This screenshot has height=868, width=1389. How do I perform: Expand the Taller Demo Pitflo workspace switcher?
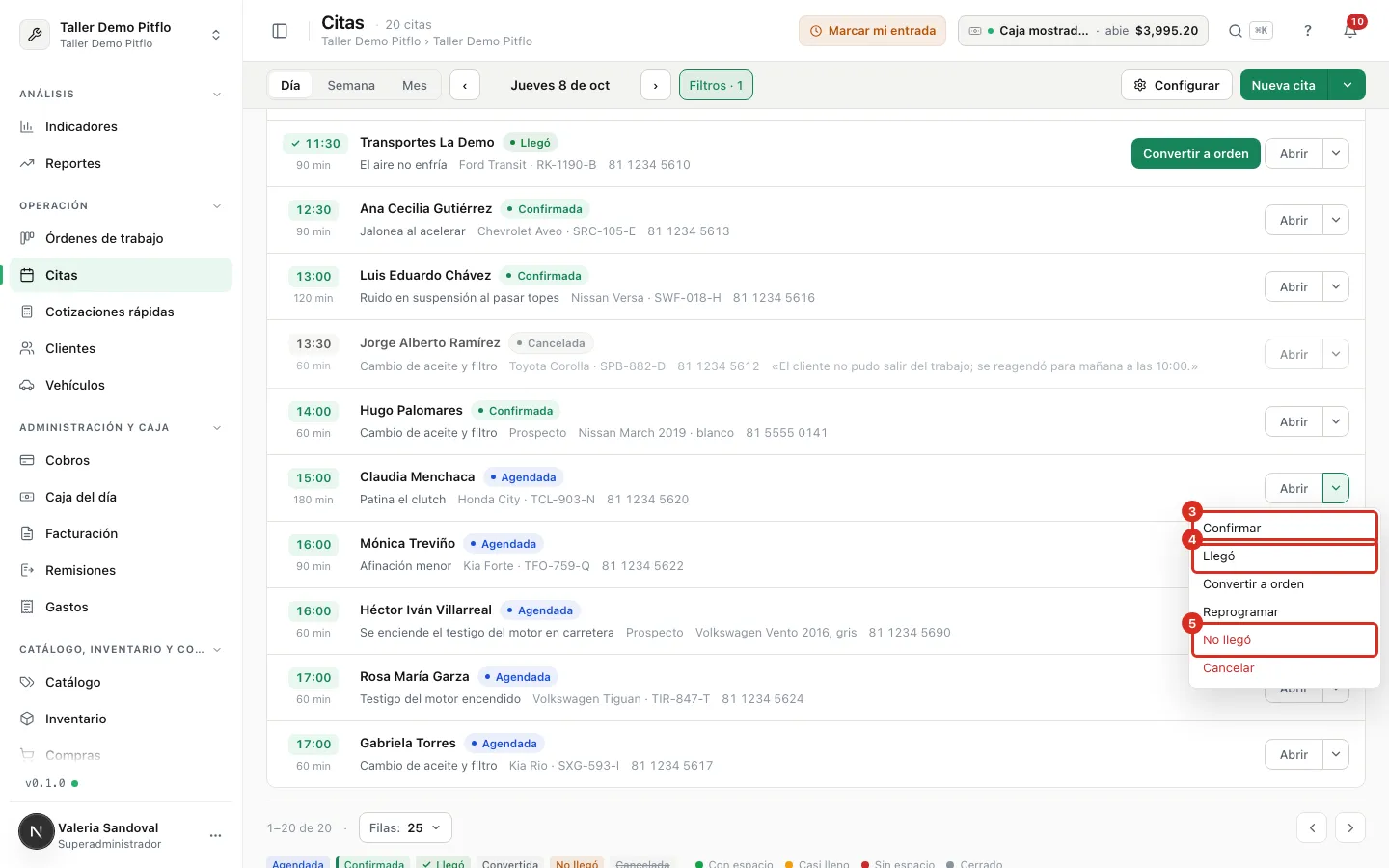pos(122,35)
